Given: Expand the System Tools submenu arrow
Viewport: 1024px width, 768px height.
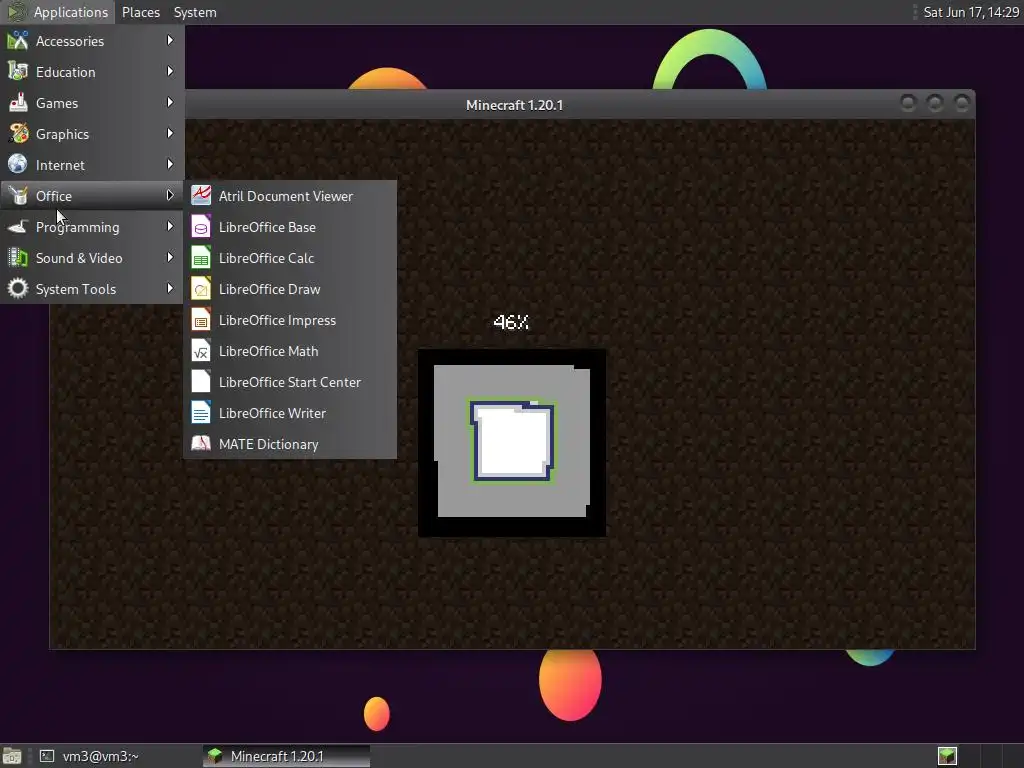Looking at the screenshot, I should point(170,289).
